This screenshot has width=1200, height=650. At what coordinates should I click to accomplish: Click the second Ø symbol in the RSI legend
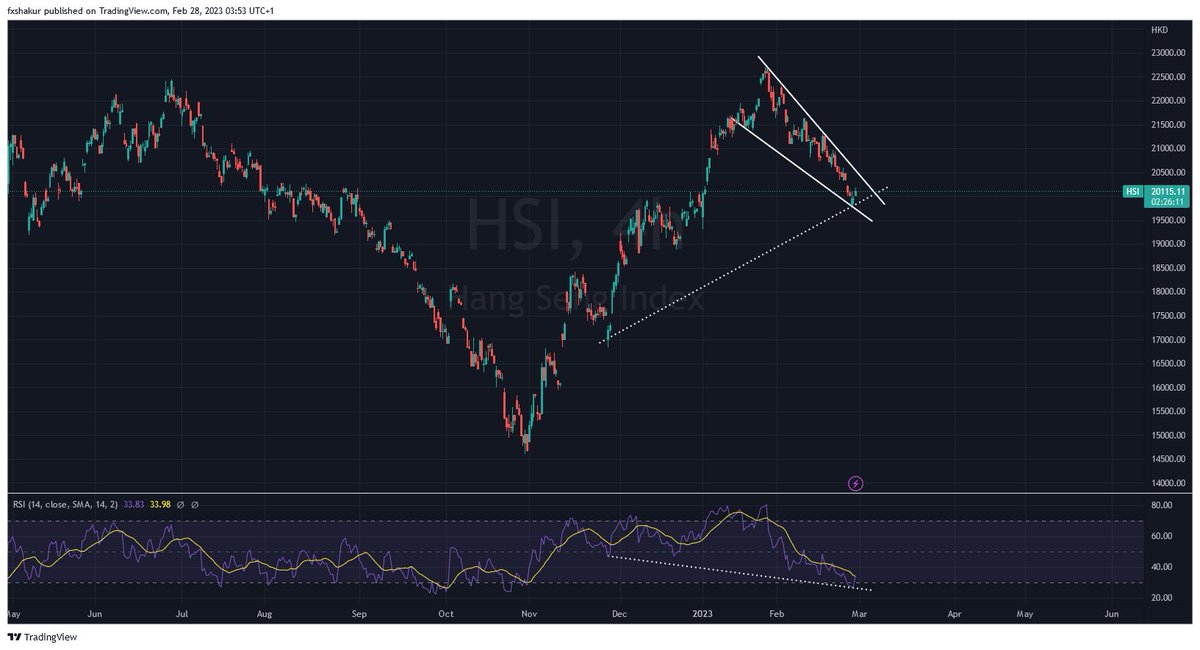(x=194, y=505)
